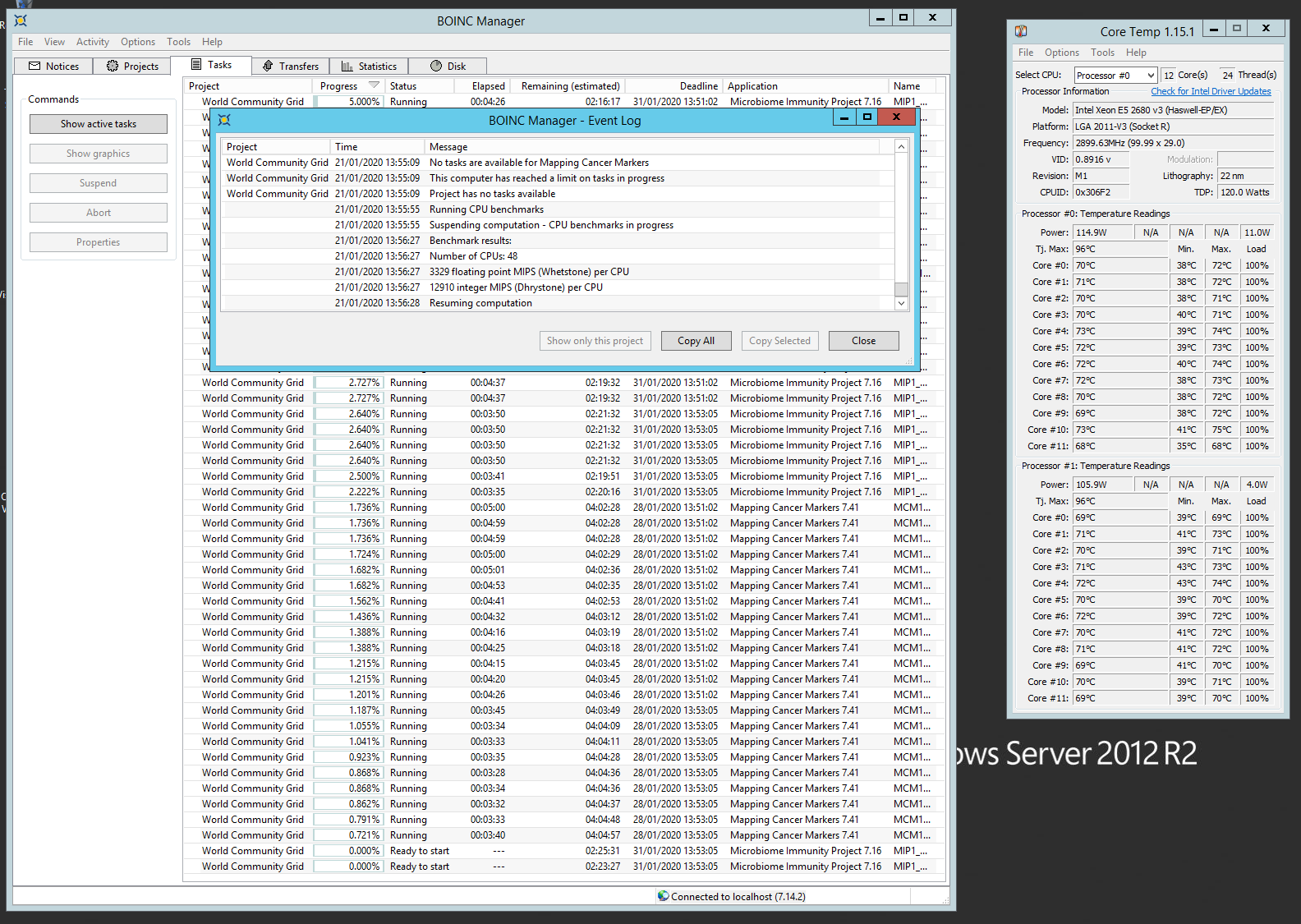This screenshot has width=1301, height=924.
Task: Click the Copy Selected button
Action: coord(779,341)
